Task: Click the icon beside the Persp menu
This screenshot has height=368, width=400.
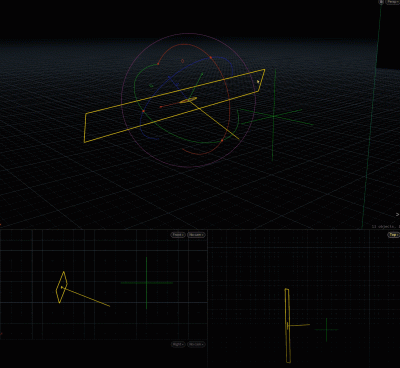Action: point(381,2)
